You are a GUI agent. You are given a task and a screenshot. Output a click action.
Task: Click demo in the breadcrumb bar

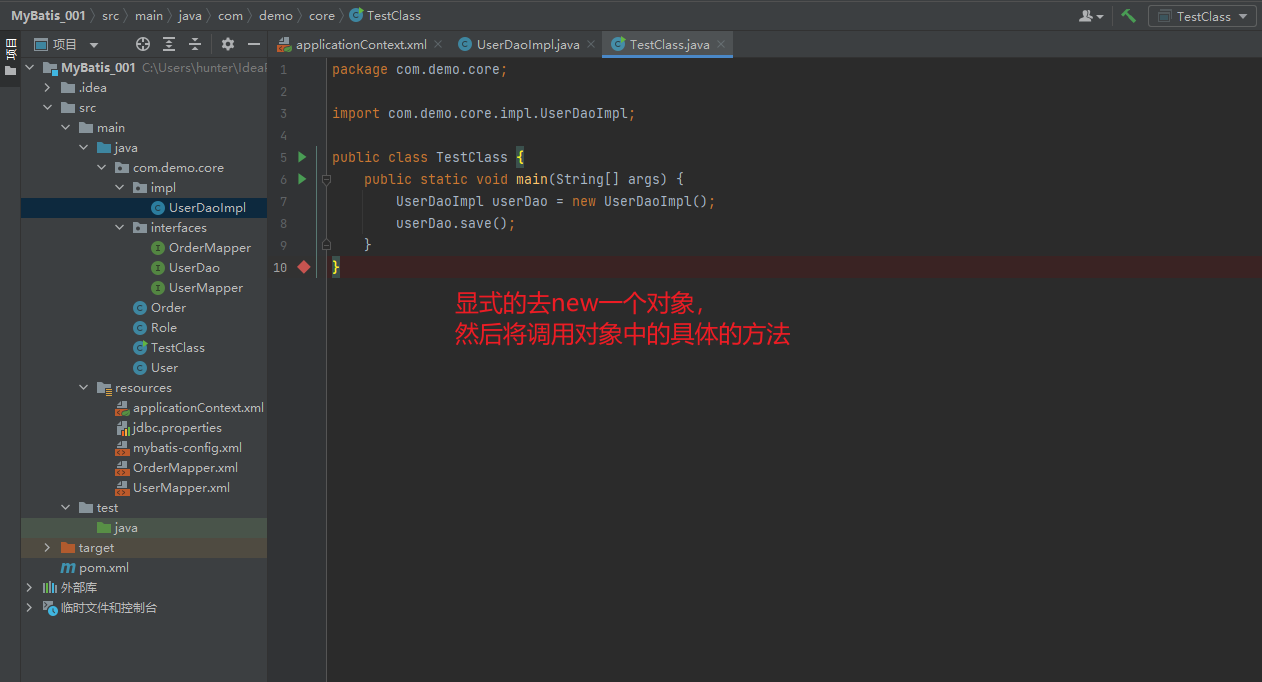point(276,16)
